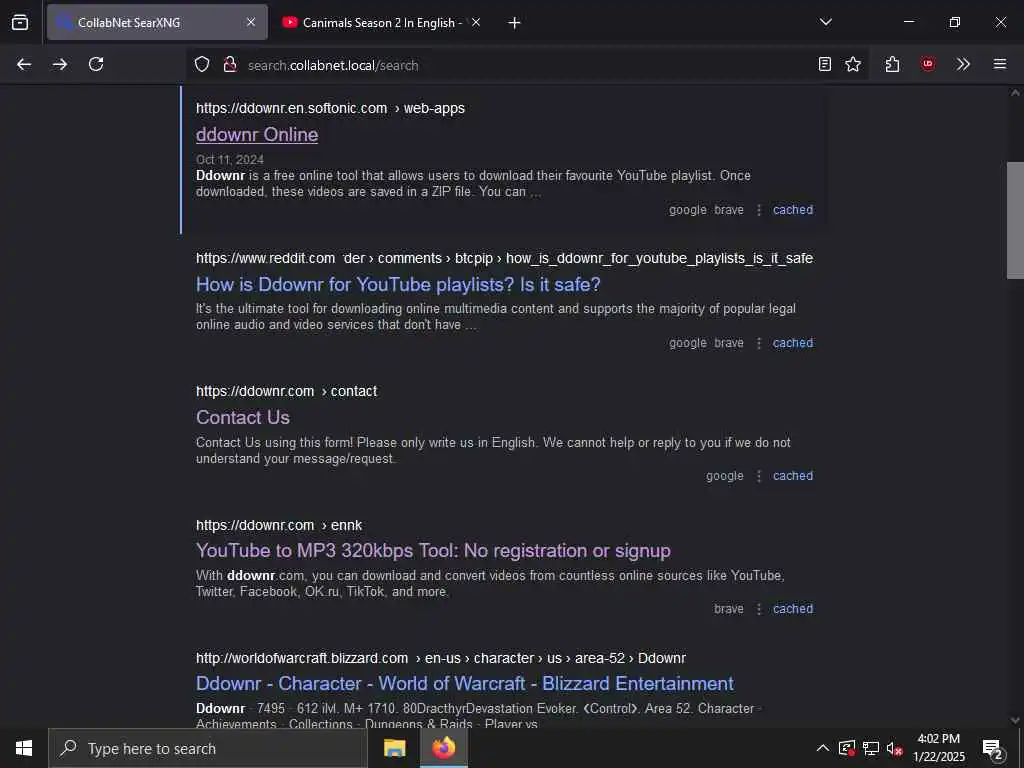Show more toolbar tools chevron
Viewport: 1024px width, 768px height.
963,64
